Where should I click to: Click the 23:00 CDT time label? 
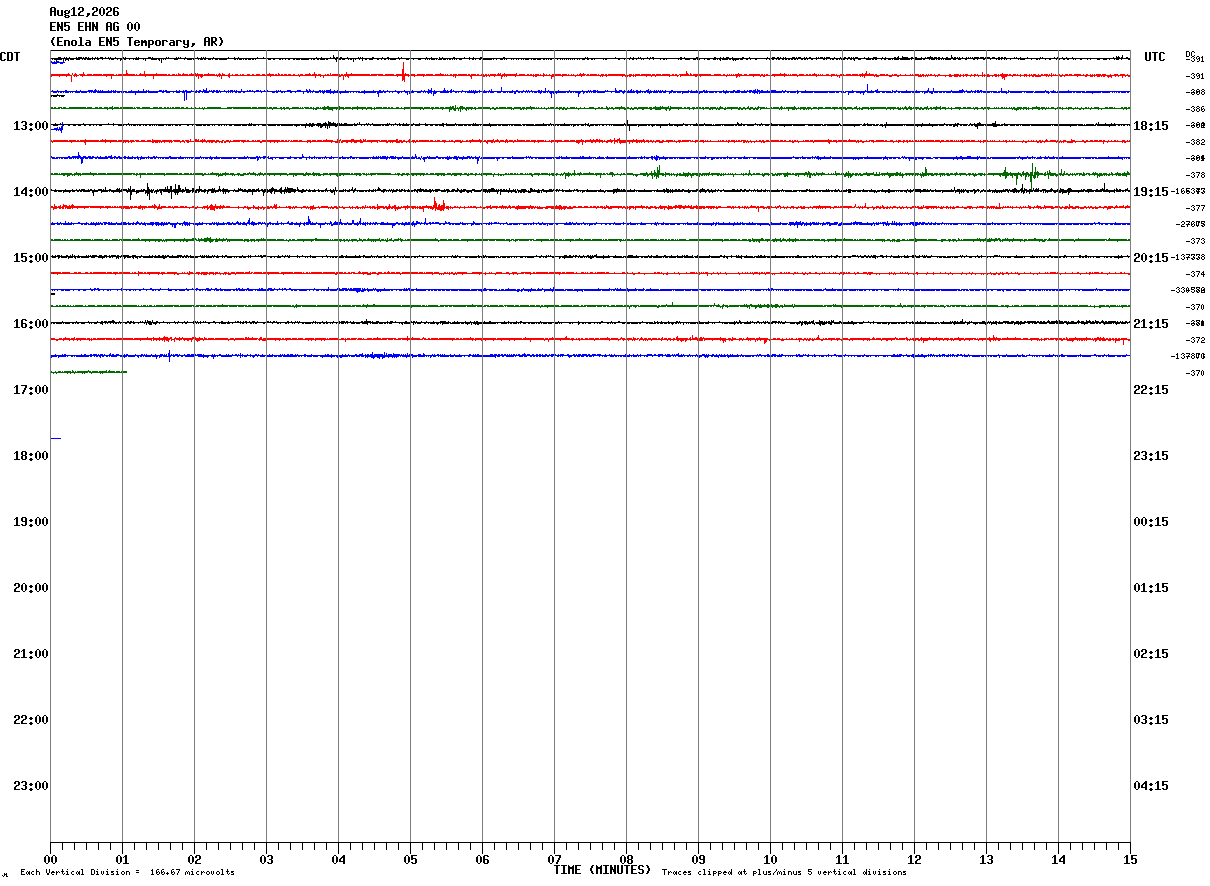coord(31,786)
